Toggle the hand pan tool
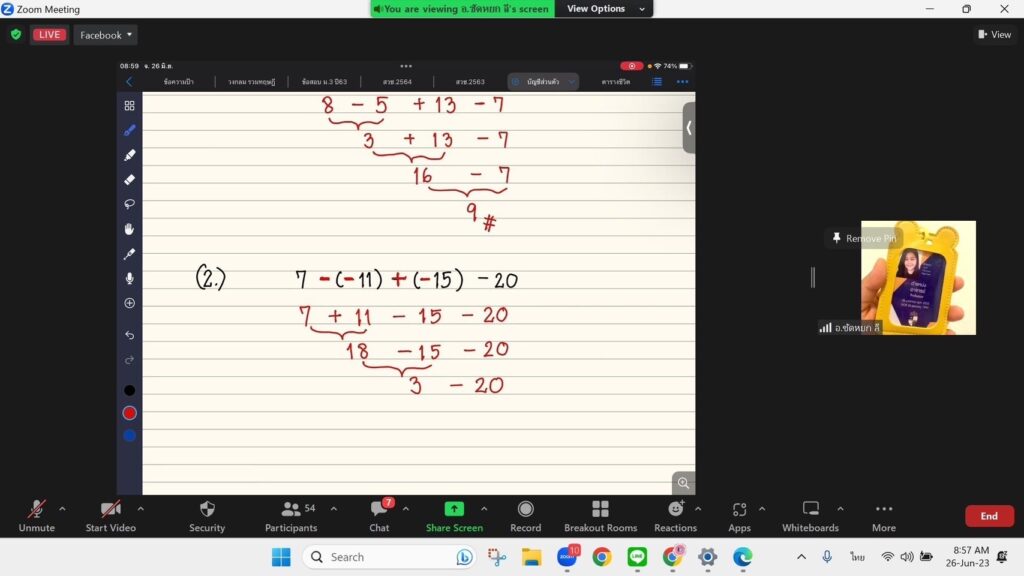Image resolution: width=1024 pixels, height=576 pixels. pos(129,229)
